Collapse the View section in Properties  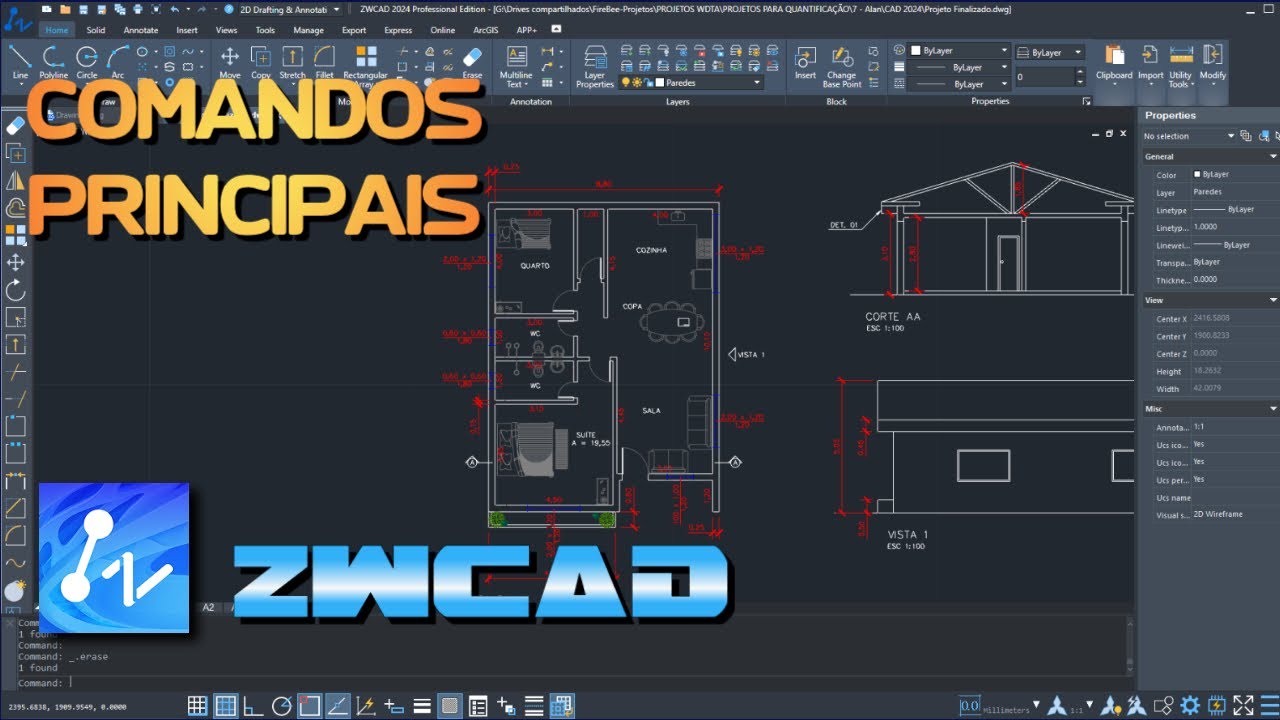pyautogui.click(x=1273, y=300)
